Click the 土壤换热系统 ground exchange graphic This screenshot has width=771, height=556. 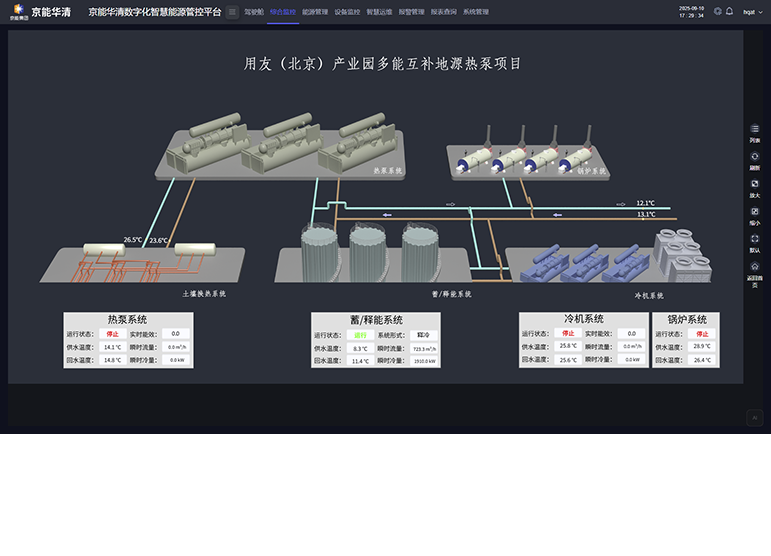tap(143, 263)
